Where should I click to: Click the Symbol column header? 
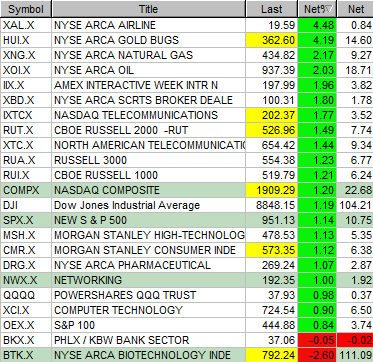[x=26, y=9]
